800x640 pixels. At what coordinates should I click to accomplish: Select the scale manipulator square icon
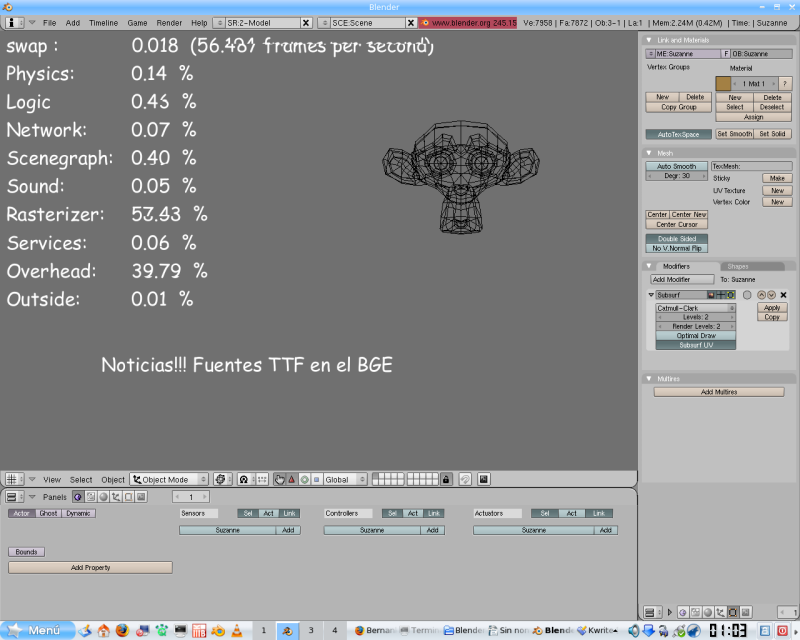[x=316, y=479]
